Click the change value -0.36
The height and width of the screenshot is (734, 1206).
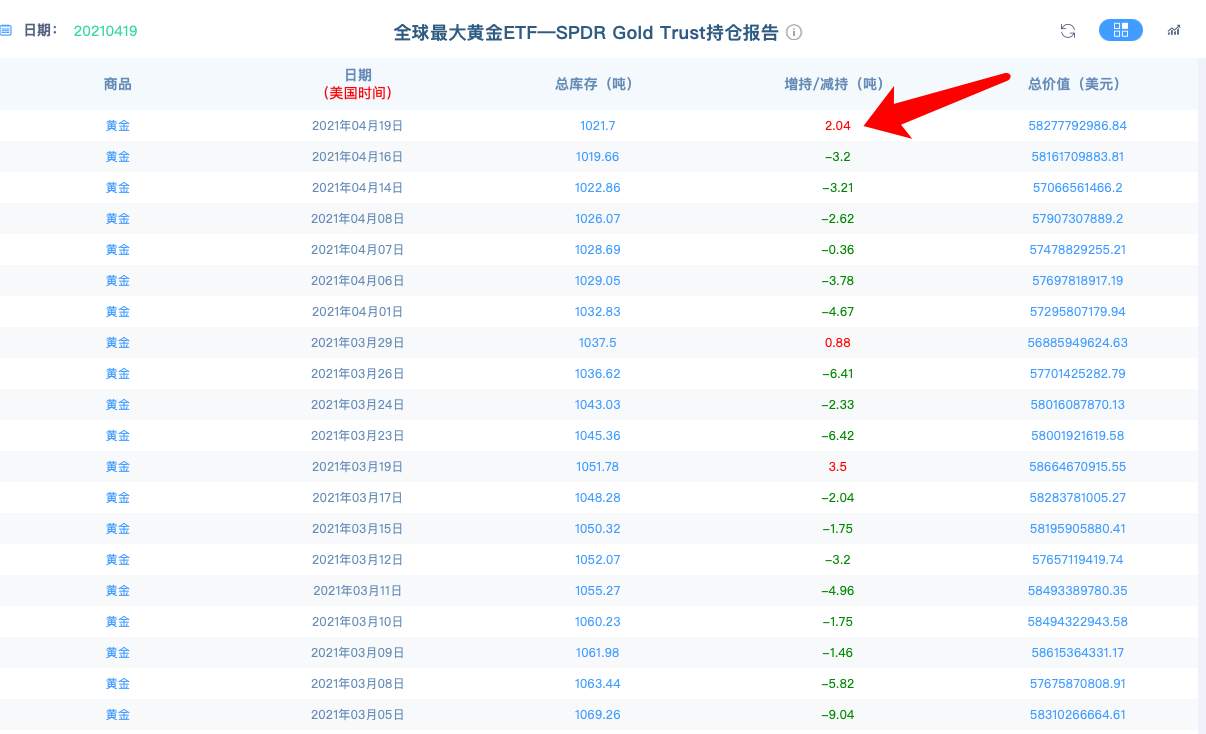tap(838, 250)
